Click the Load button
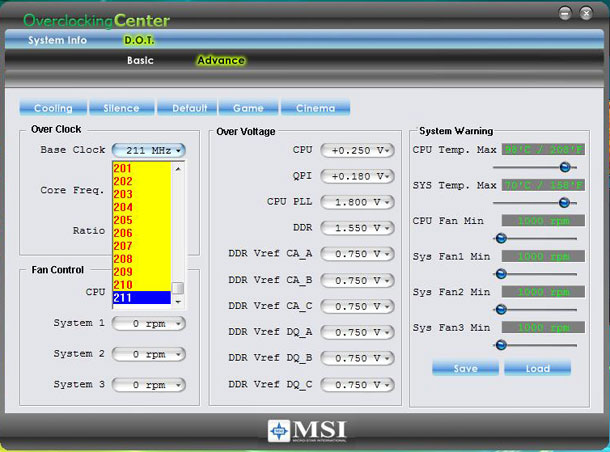 (538, 368)
